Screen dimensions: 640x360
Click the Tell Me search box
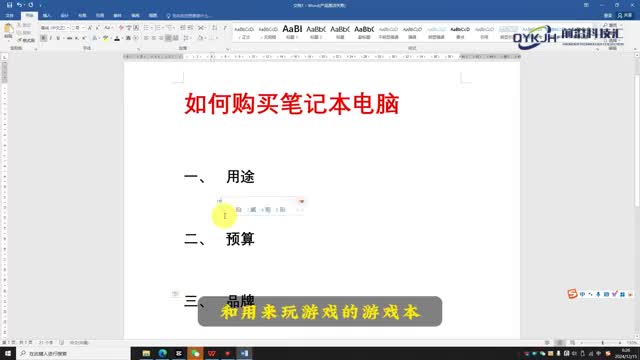190,16
